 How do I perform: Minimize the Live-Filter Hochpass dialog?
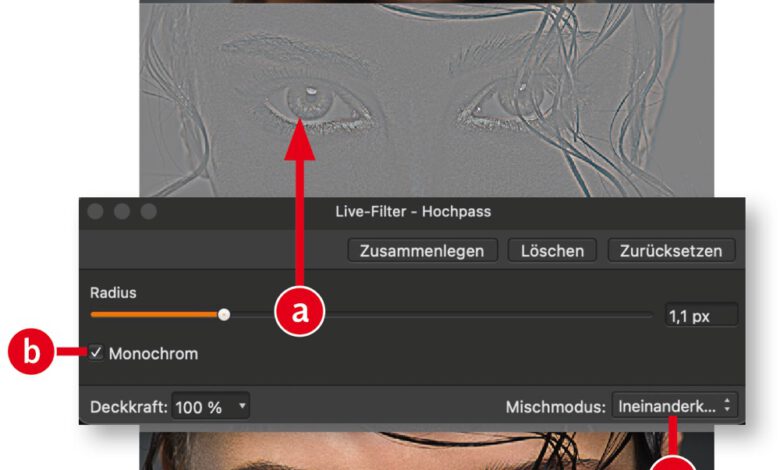tap(122, 211)
